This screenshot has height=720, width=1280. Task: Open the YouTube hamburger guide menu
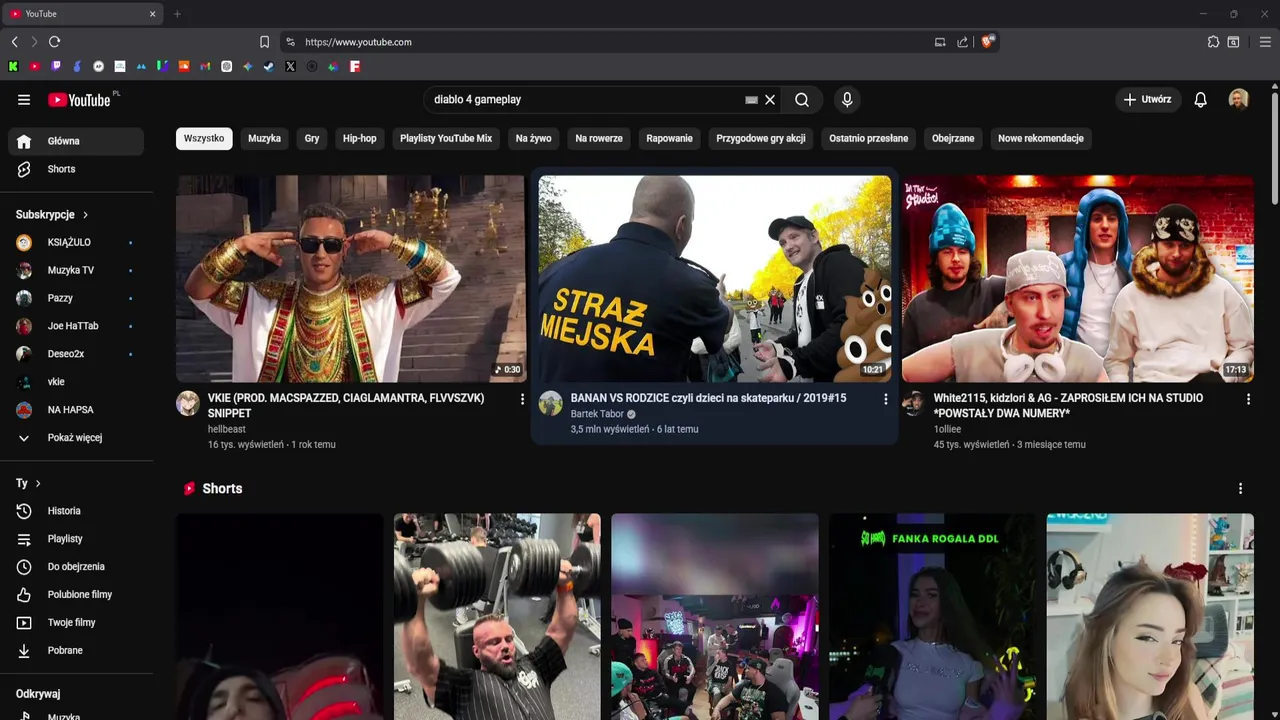24,100
